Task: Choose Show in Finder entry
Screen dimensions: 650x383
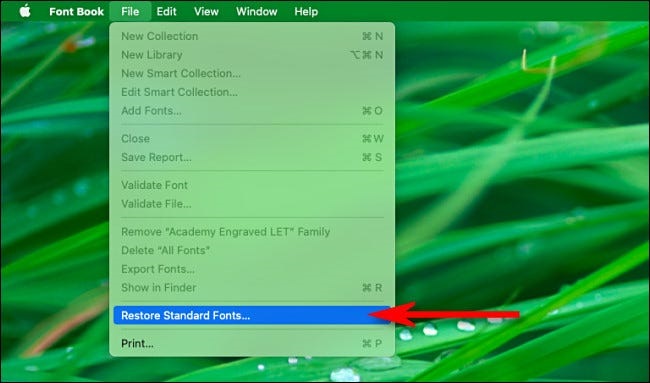Action: [x=252, y=288]
